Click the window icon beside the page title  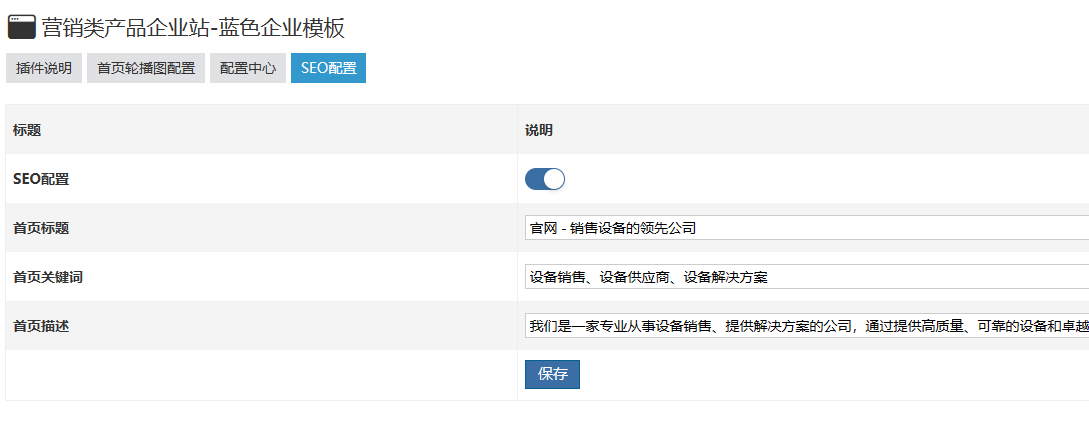point(21,27)
